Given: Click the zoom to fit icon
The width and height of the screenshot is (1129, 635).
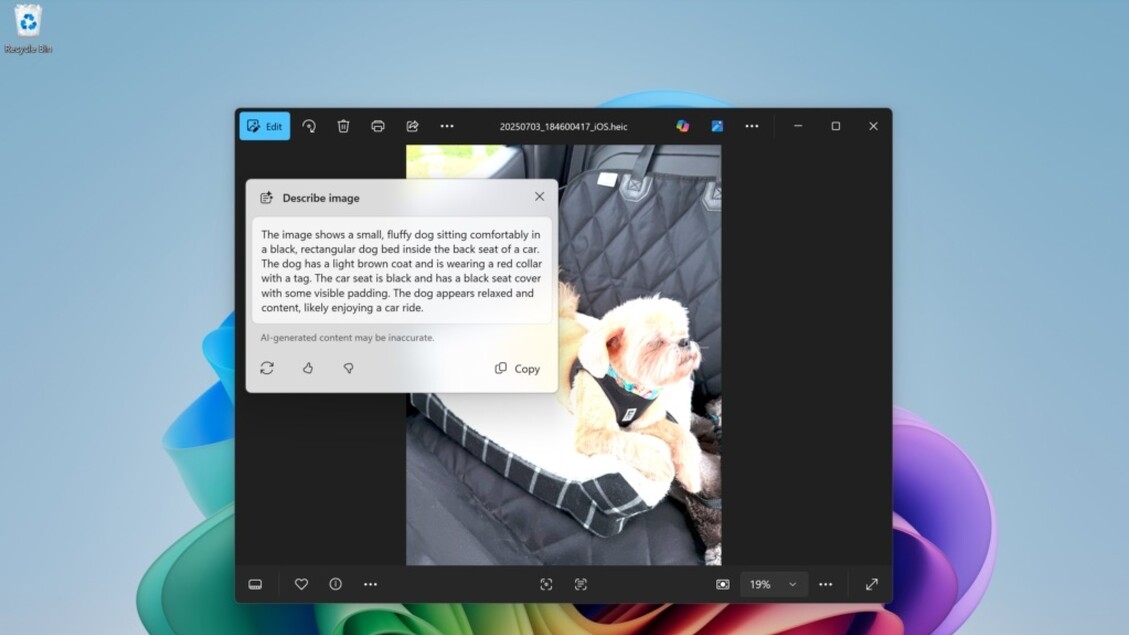Looking at the screenshot, I should (x=722, y=585).
